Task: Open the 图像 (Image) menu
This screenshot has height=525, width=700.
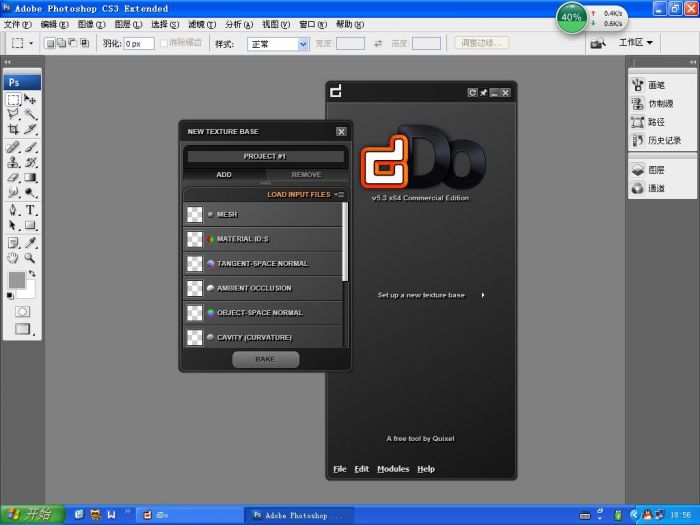Action: 92,24
